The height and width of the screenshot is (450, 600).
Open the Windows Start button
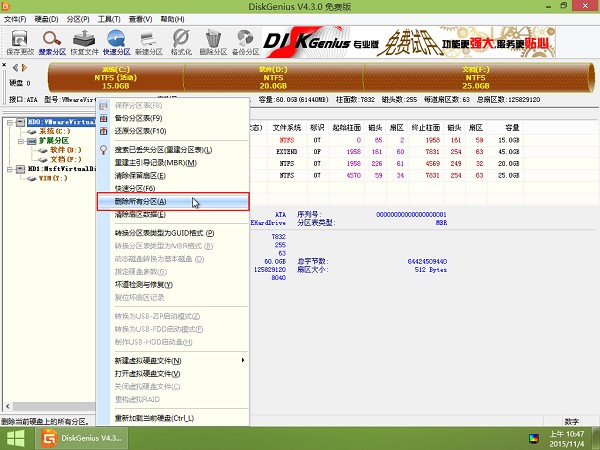point(16,439)
